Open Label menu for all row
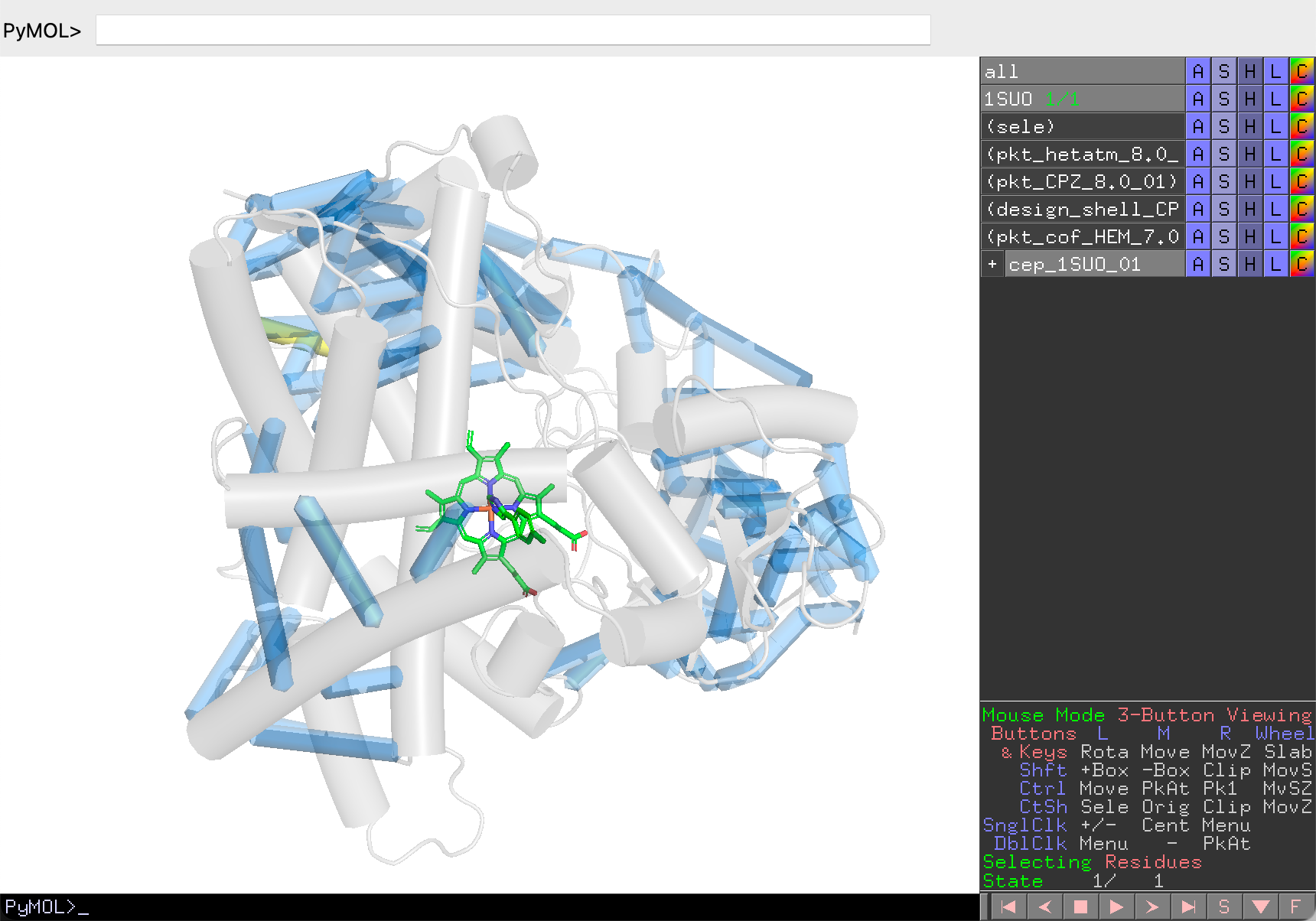 [x=1276, y=71]
